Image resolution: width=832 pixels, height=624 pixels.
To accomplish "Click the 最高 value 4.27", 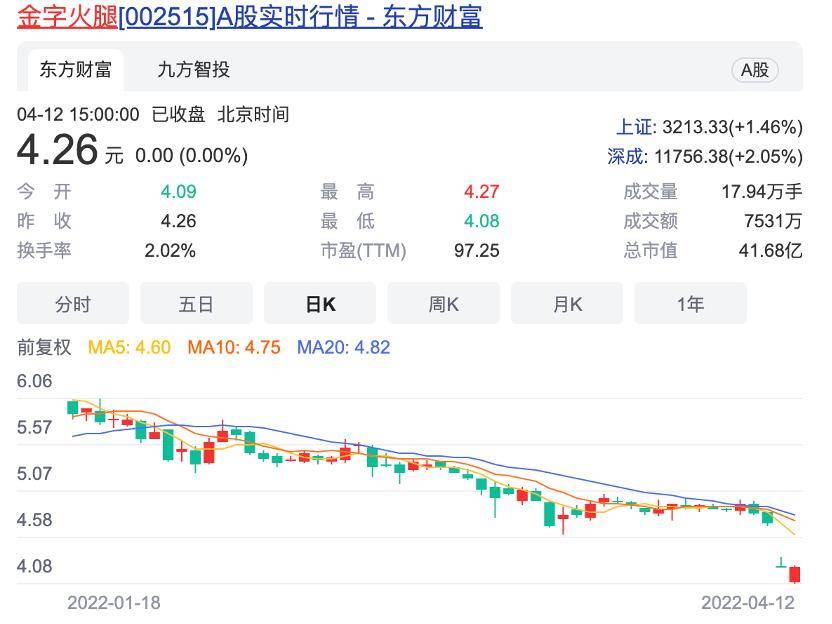I will [x=481, y=192].
